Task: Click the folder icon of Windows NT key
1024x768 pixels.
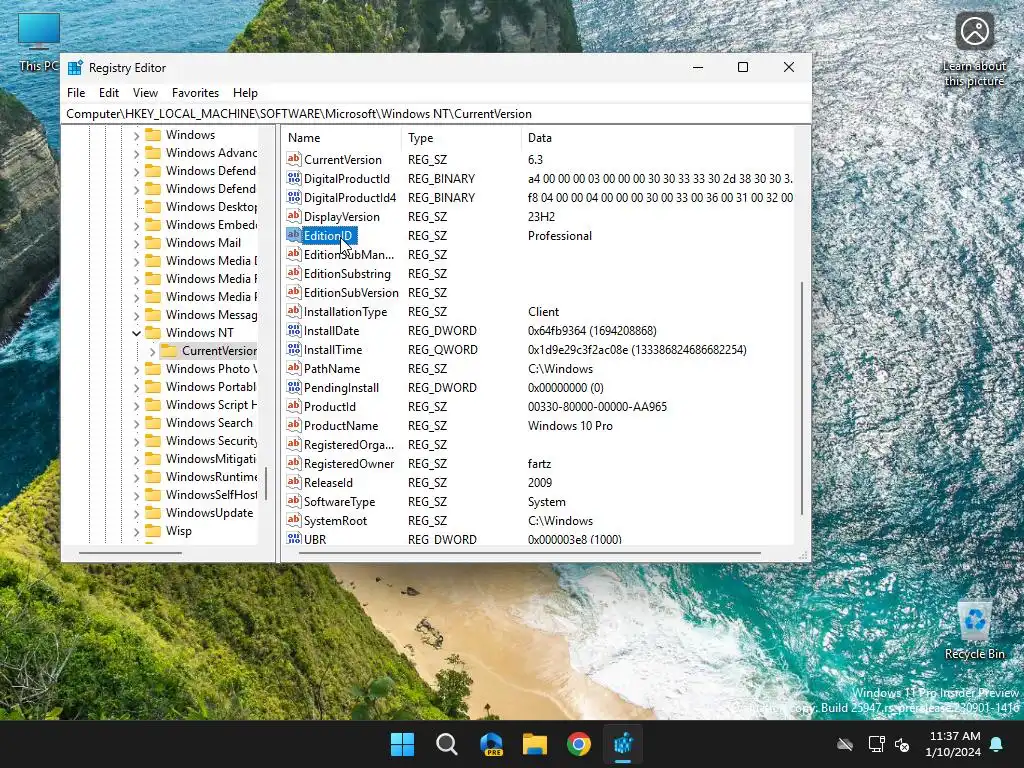Action: coord(153,332)
